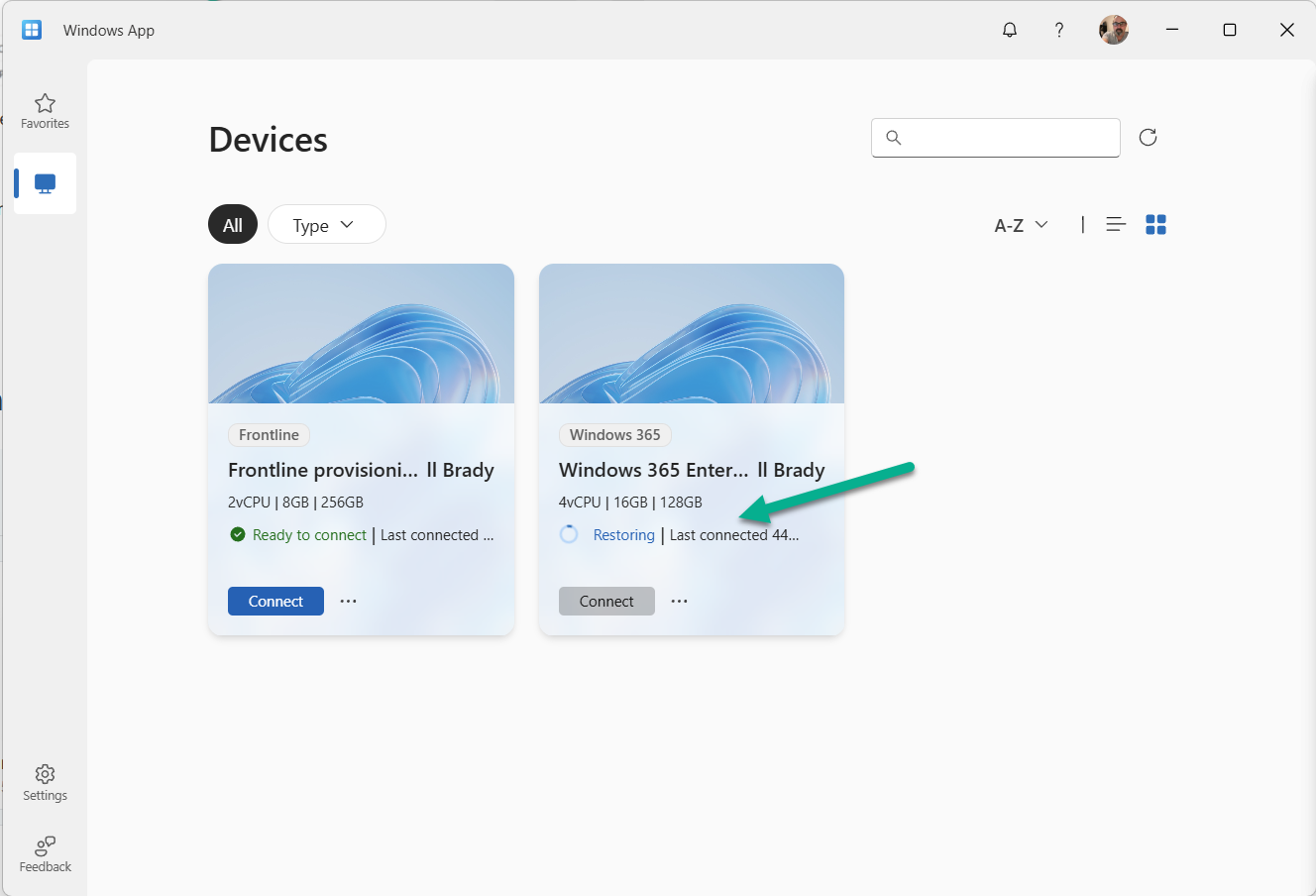Select the Devices monitor icon in sidebar

45,183
